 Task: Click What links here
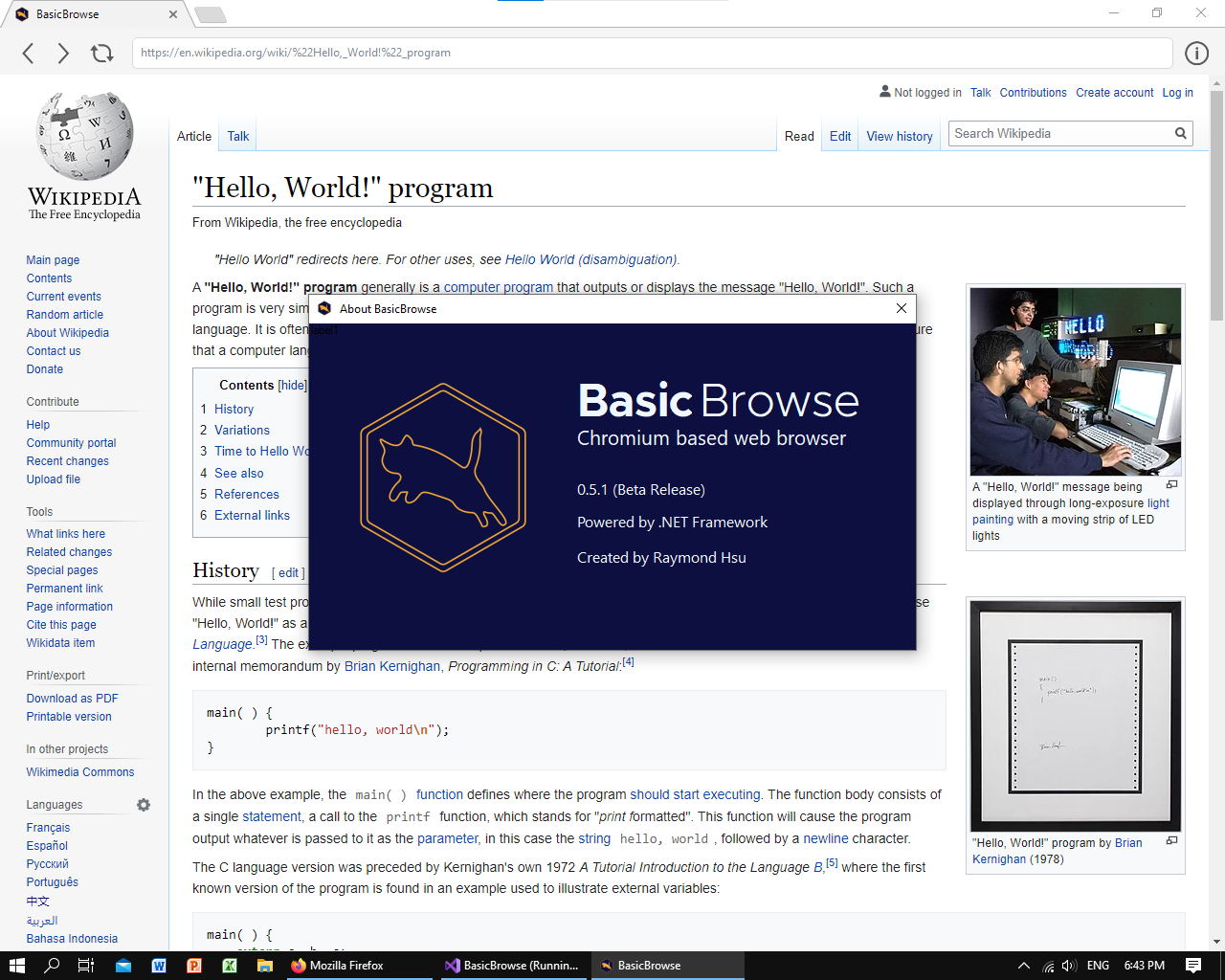pos(66,534)
